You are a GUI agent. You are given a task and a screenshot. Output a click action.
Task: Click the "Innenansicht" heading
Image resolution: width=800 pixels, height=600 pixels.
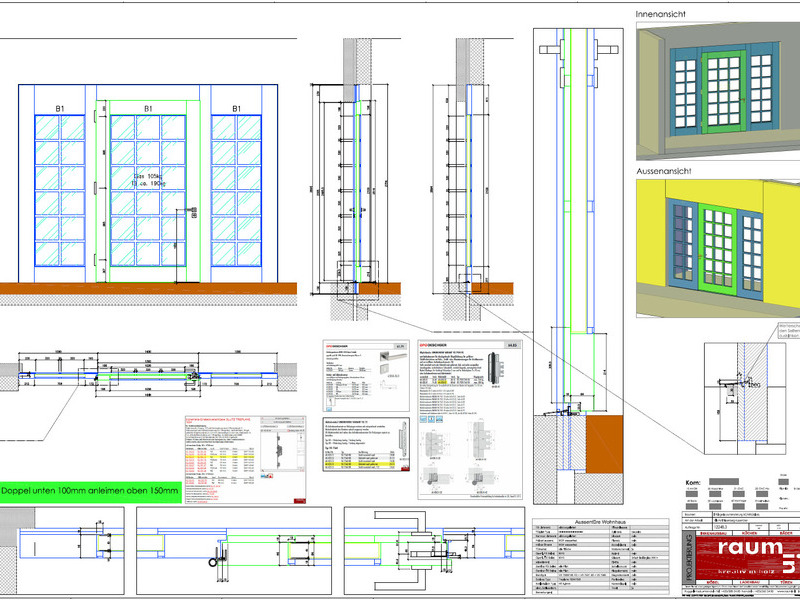point(660,14)
